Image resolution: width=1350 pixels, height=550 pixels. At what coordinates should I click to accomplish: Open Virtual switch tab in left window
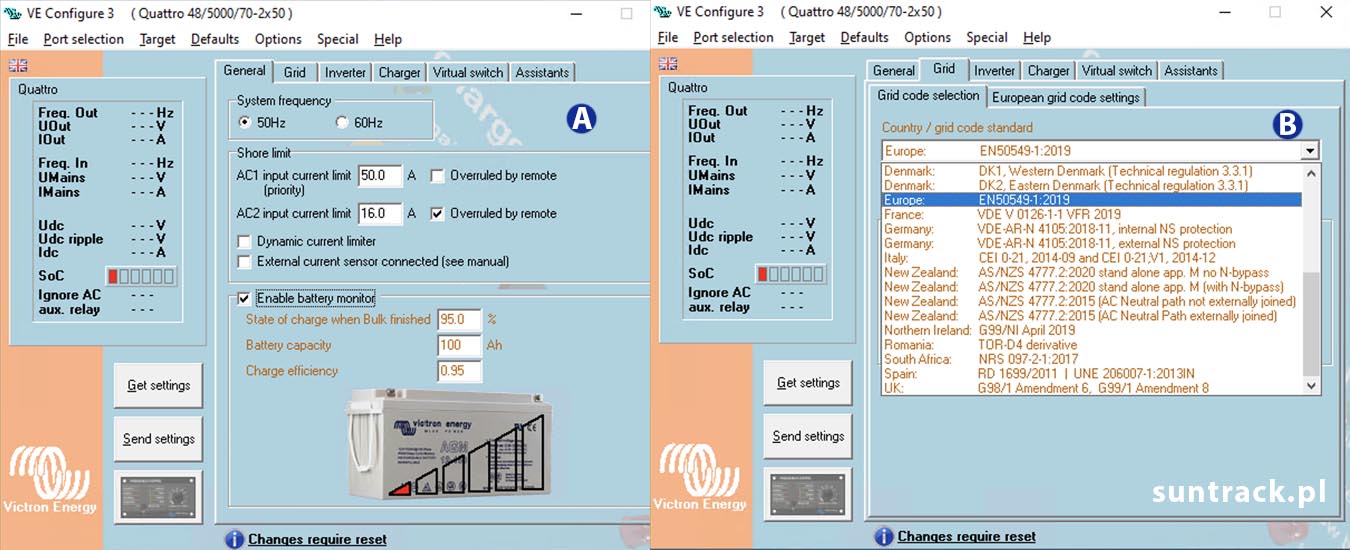(x=468, y=72)
